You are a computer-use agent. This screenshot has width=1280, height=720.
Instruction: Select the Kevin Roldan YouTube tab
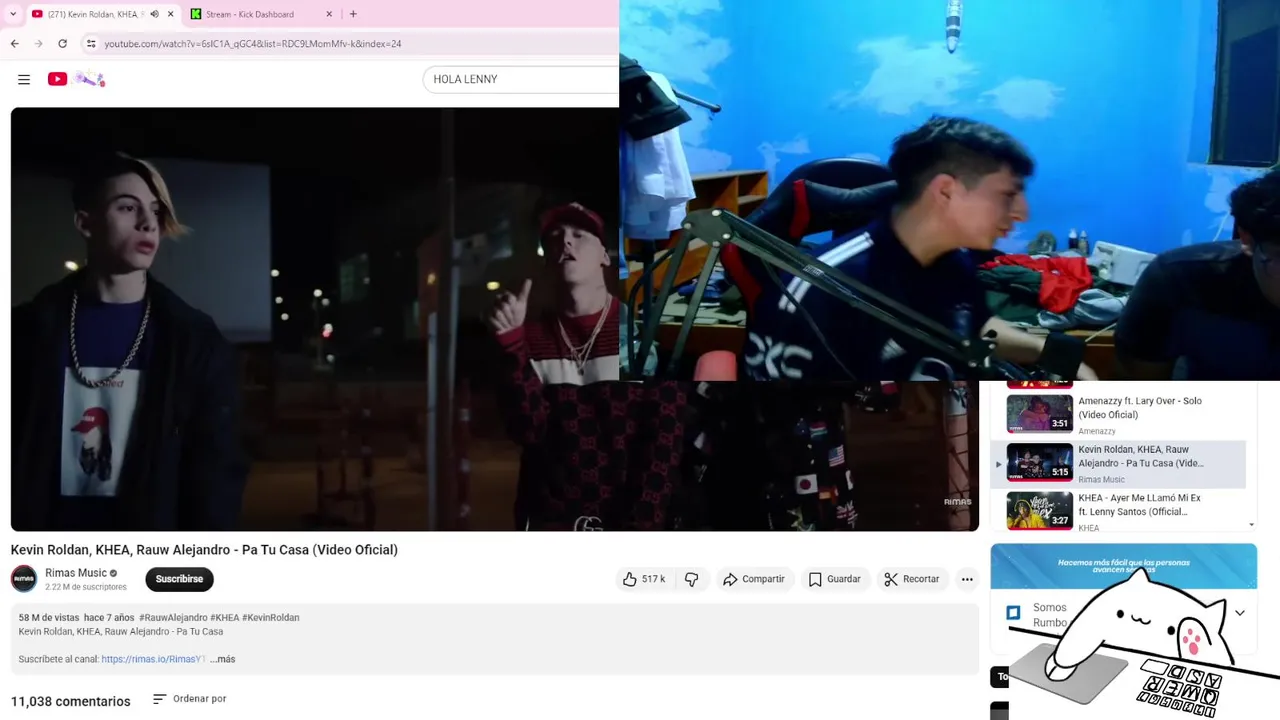102,14
